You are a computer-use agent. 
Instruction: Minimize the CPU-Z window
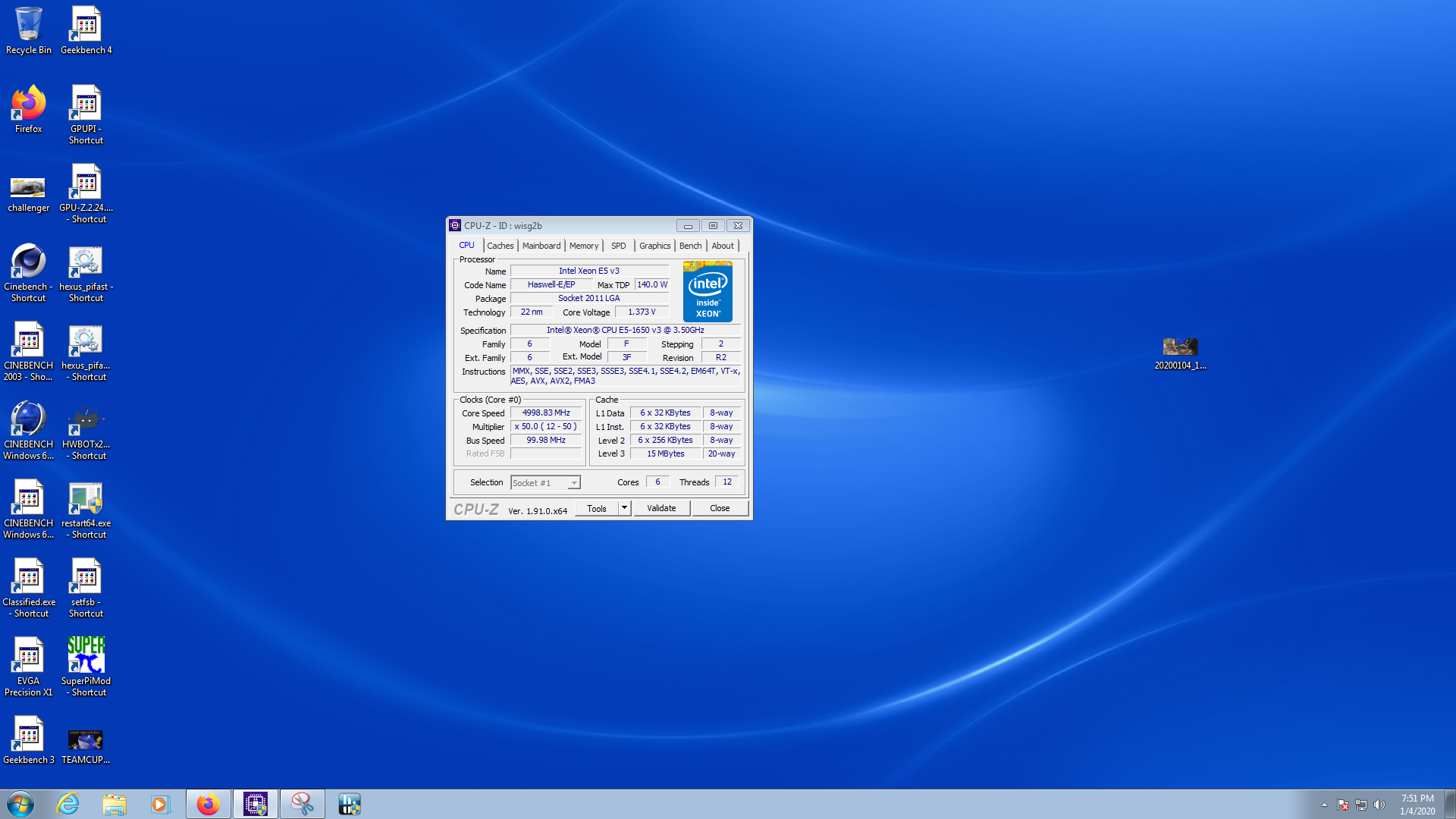(x=688, y=226)
